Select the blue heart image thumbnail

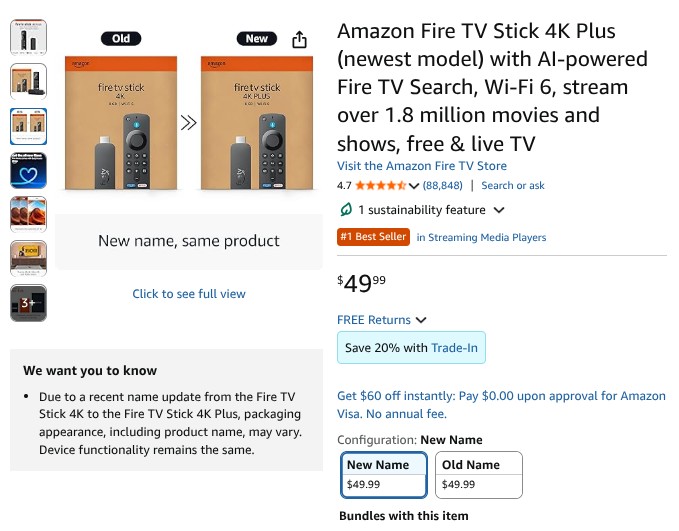28,171
